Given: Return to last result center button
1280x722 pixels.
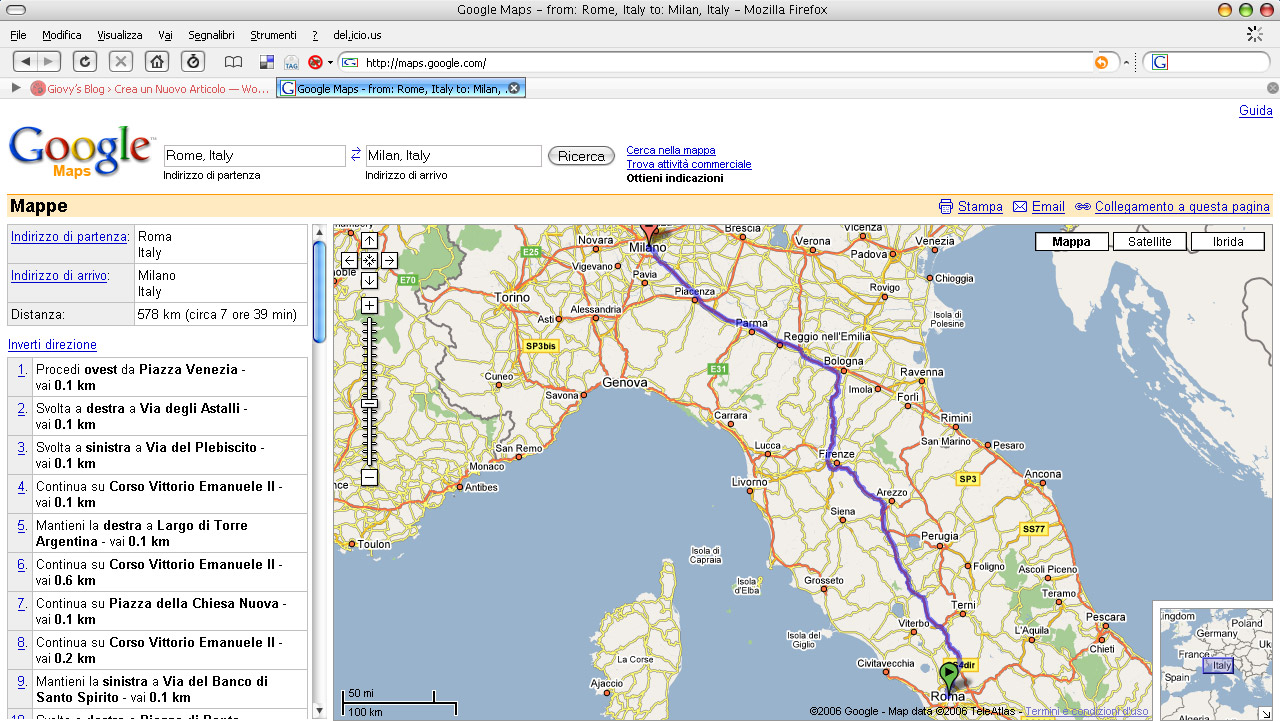Looking at the screenshot, I should [x=369, y=260].
